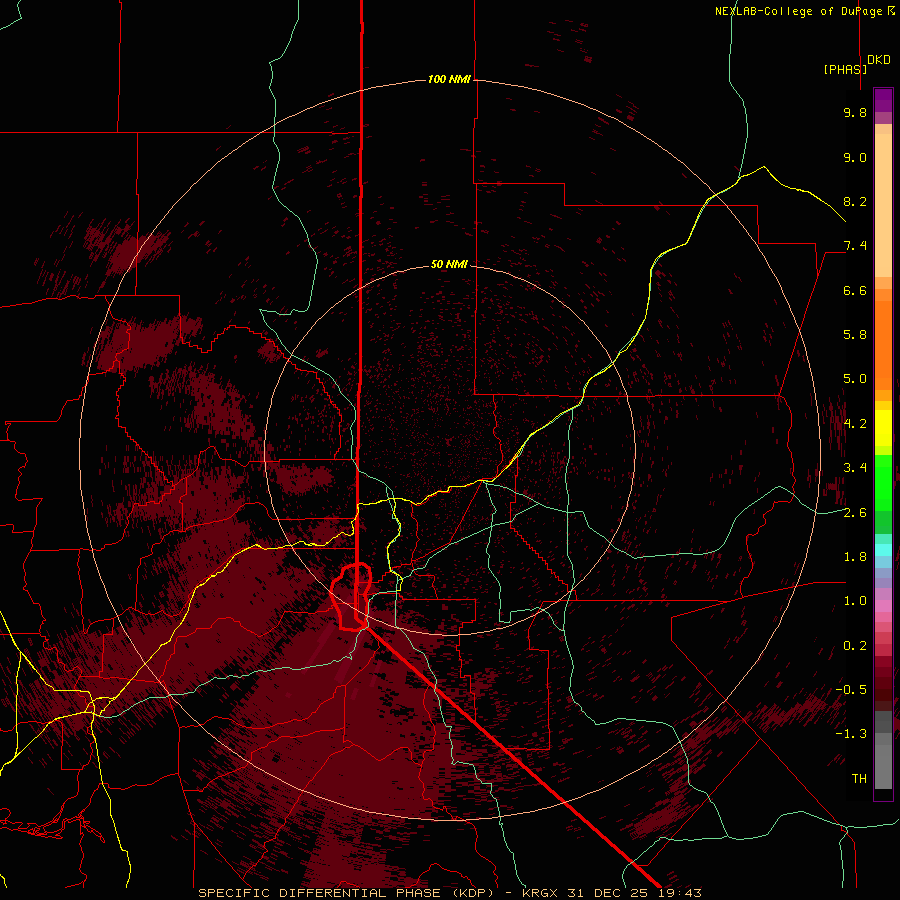The width and height of the screenshot is (900, 900).
Task: Click the 3.4 value on color scale
Action: click(x=855, y=468)
